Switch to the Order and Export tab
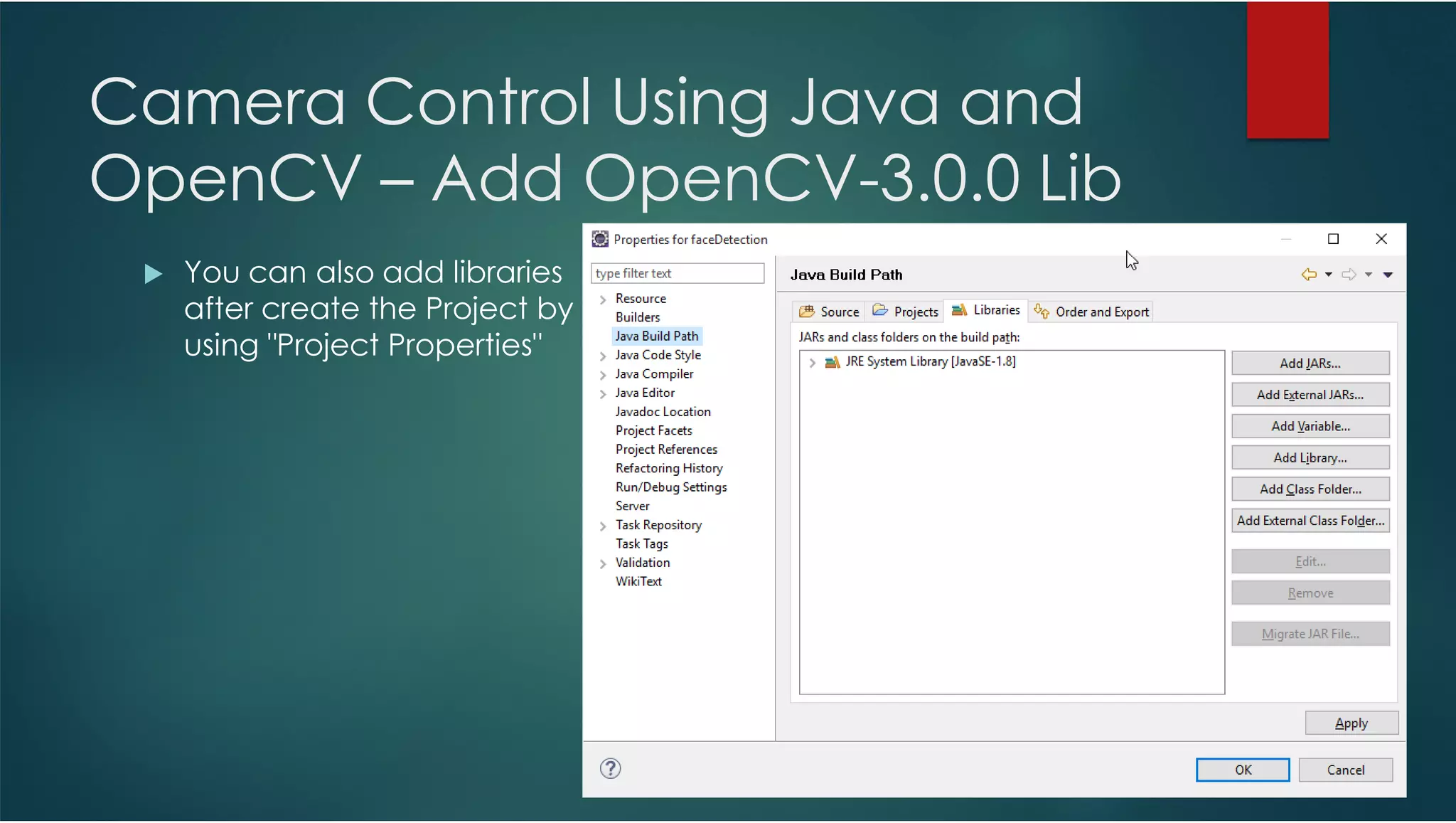 (x=1091, y=312)
